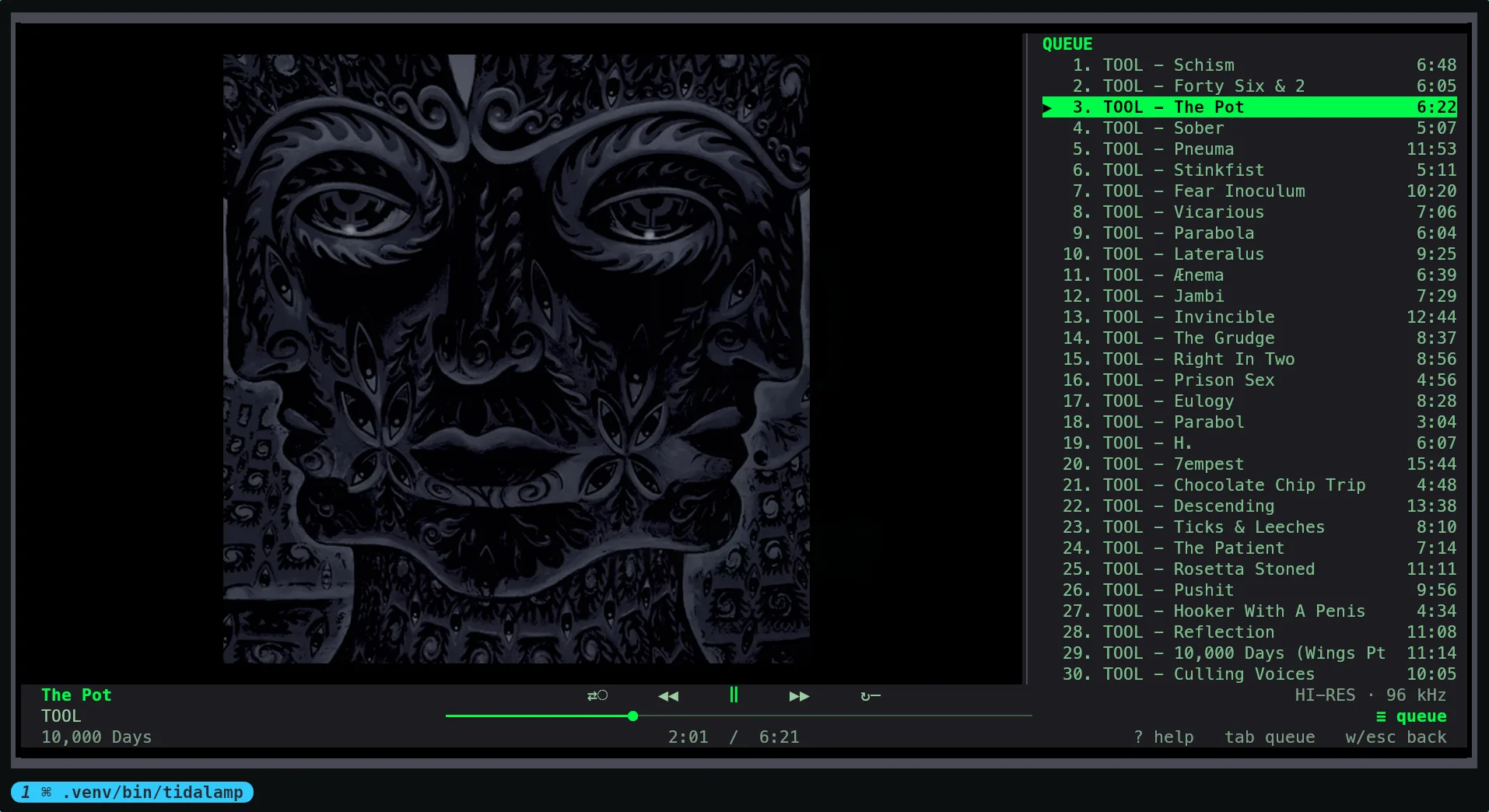Select queue row Invincible
1489x812 pixels.
1249,317
